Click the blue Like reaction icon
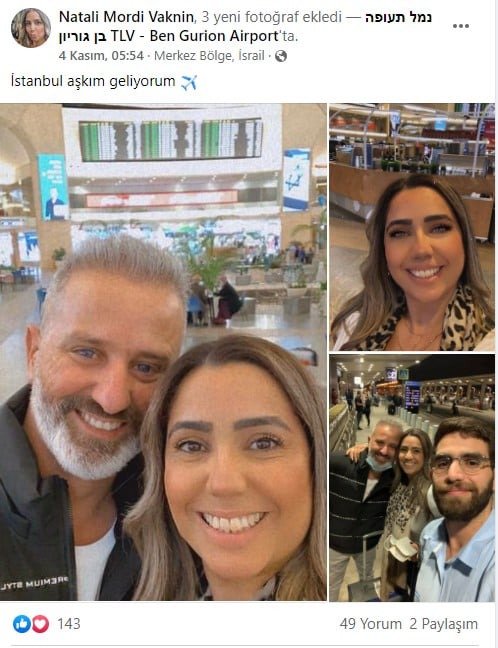 pos(22,624)
